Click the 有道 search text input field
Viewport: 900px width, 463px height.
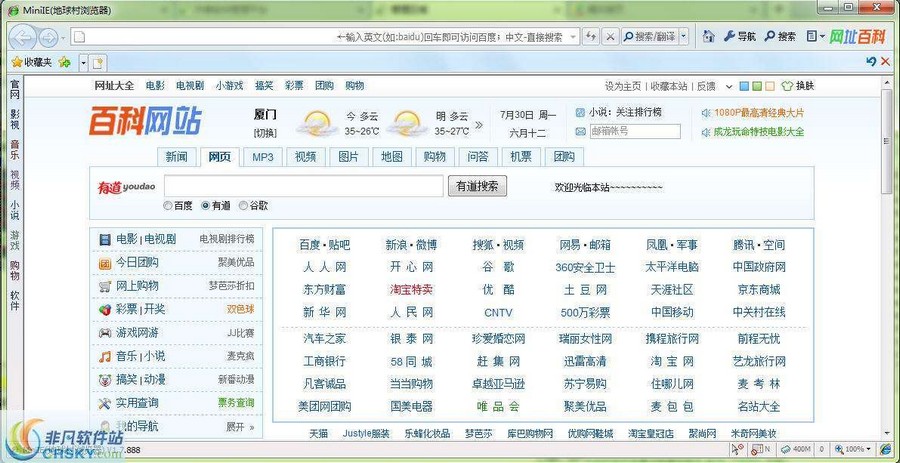pos(304,186)
